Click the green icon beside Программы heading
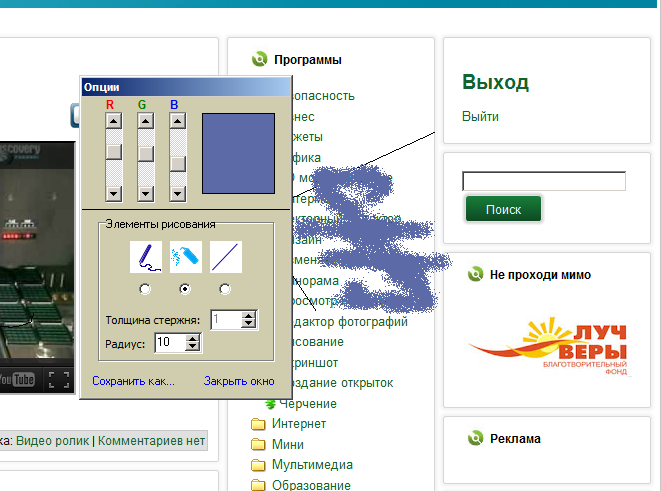The height and width of the screenshot is (491, 661). tap(259, 59)
